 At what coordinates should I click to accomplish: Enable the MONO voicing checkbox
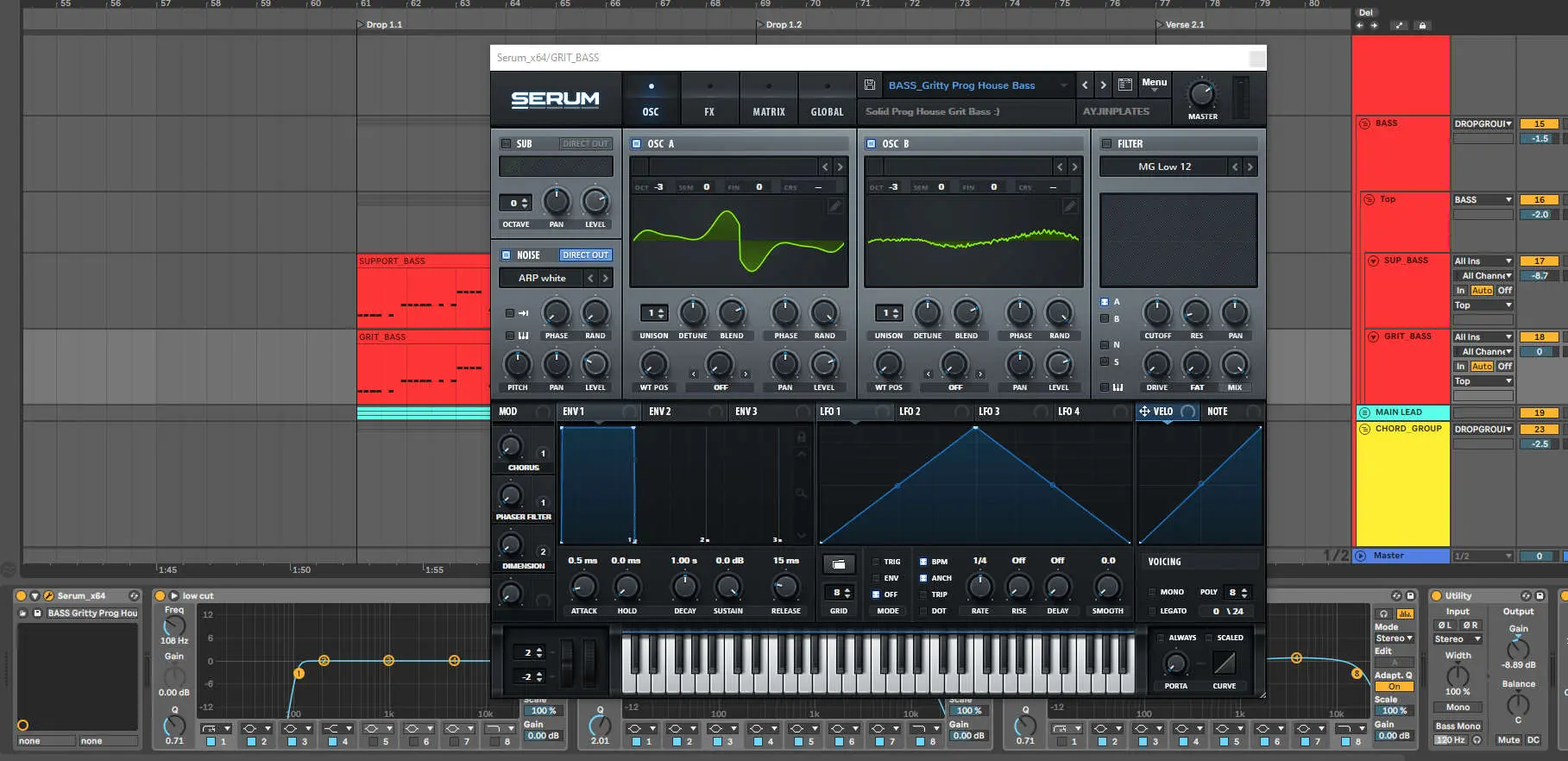(1152, 592)
